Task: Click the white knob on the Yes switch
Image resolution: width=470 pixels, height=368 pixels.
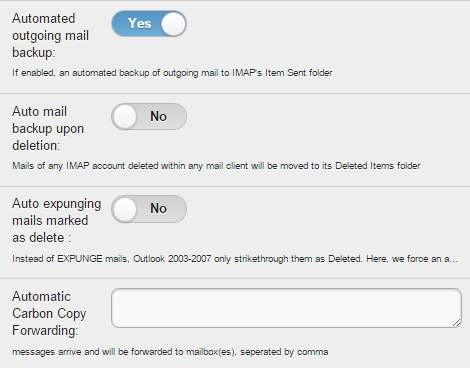Action: point(173,24)
